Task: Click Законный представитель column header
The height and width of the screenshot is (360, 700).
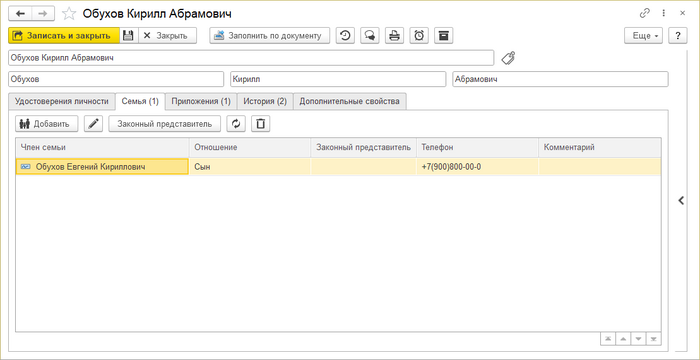Action: tap(363, 147)
